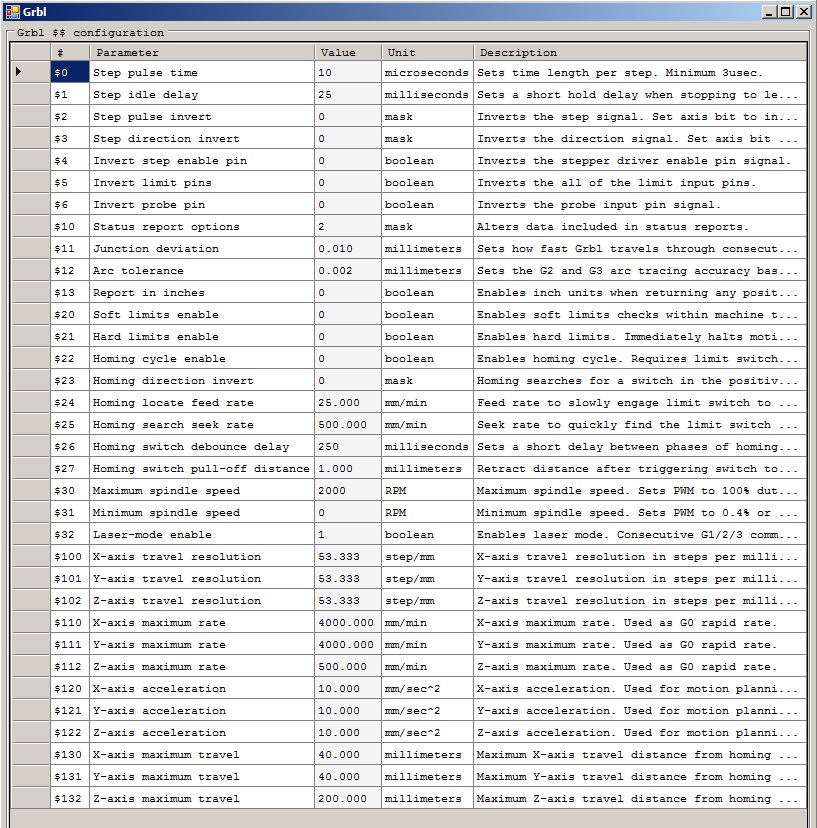
Task: Select the Step pulse invert parameter cell
Action: click(x=202, y=117)
